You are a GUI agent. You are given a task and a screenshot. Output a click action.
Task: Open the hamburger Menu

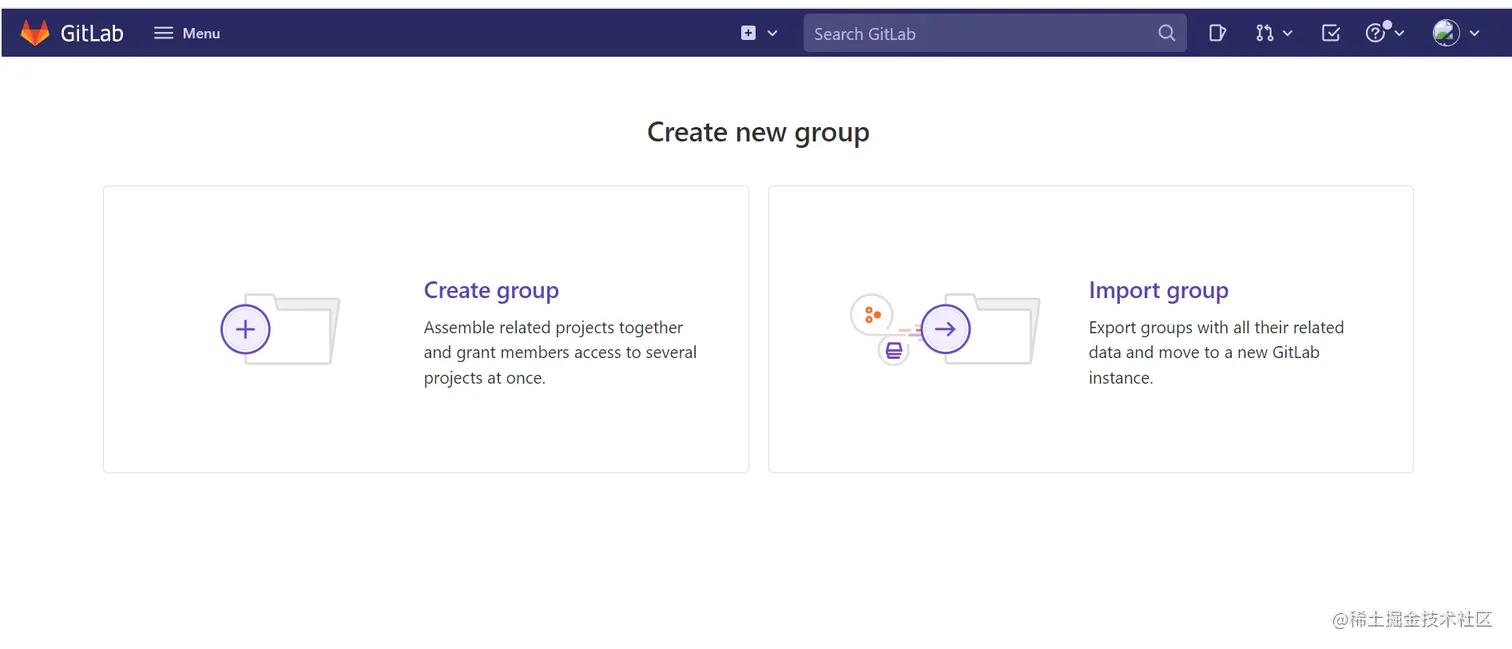point(187,33)
